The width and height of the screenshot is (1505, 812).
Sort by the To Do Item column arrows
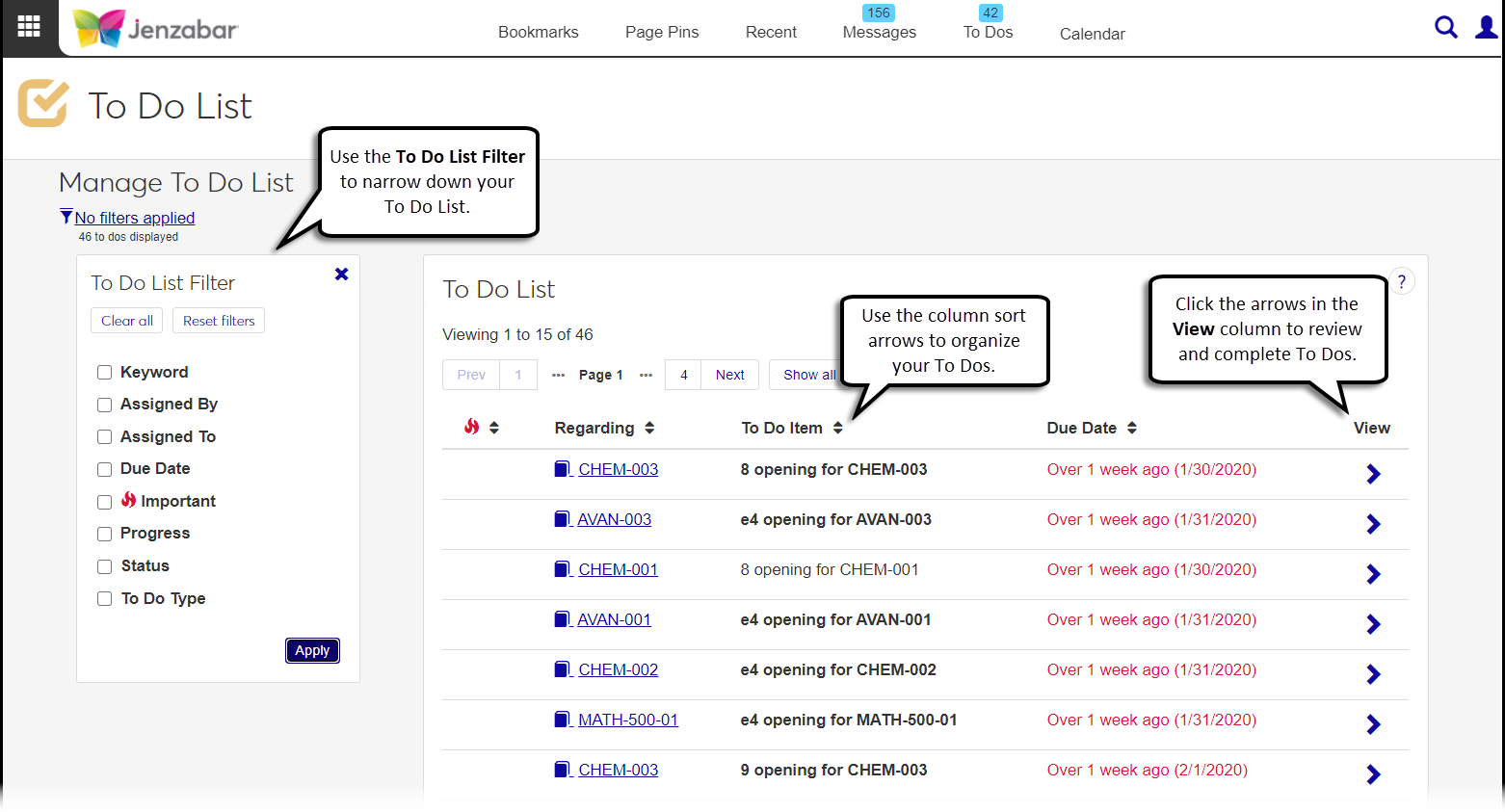(x=838, y=428)
